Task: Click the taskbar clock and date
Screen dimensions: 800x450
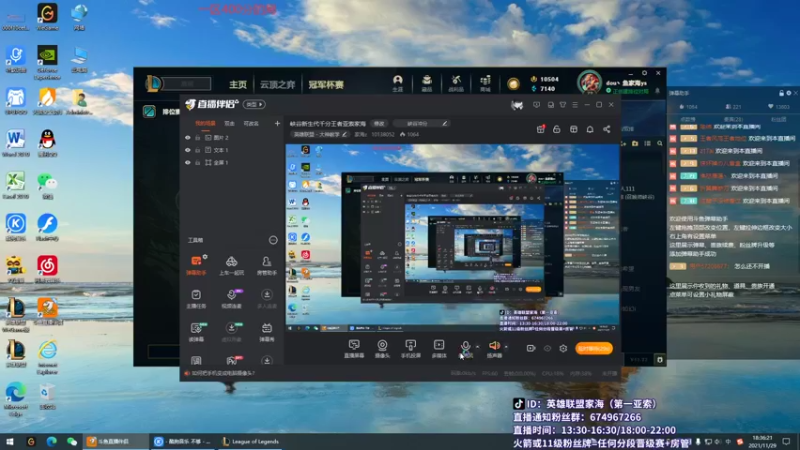Action: coord(762,442)
